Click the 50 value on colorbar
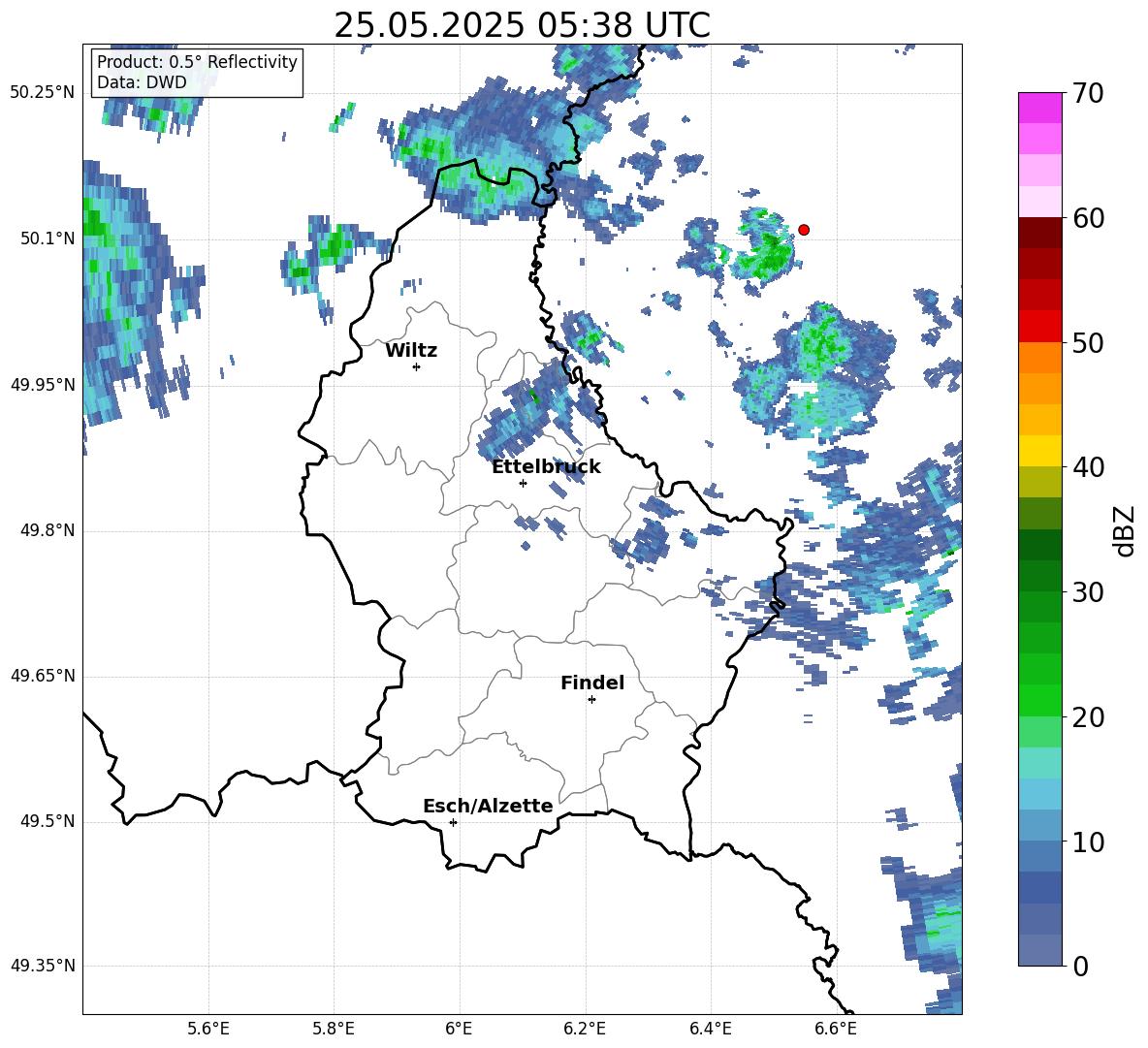Image resolution: width=1148 pixels, height=1048 pixels. click(x=1088, y=342)
